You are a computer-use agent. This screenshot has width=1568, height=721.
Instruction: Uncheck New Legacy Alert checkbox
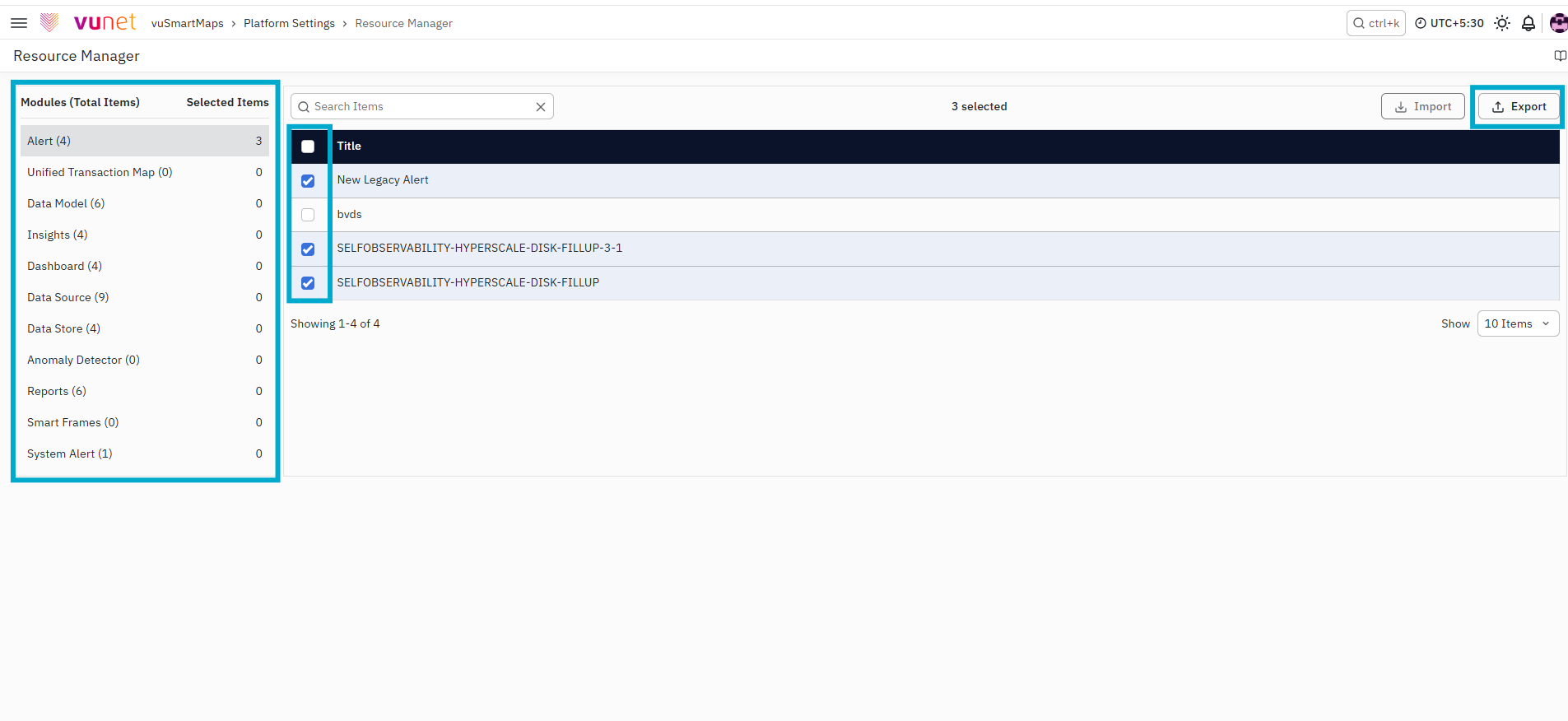(x=308, y=181)
